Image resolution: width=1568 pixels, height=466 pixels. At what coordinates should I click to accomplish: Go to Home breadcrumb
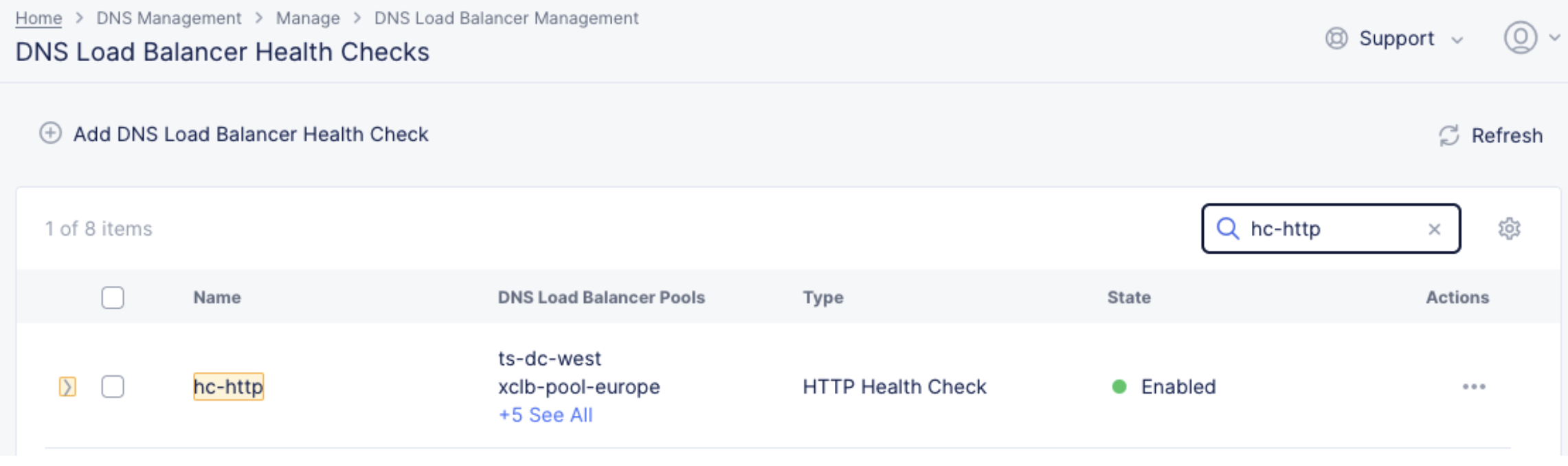pyautogui.click(x=38, y=18)
